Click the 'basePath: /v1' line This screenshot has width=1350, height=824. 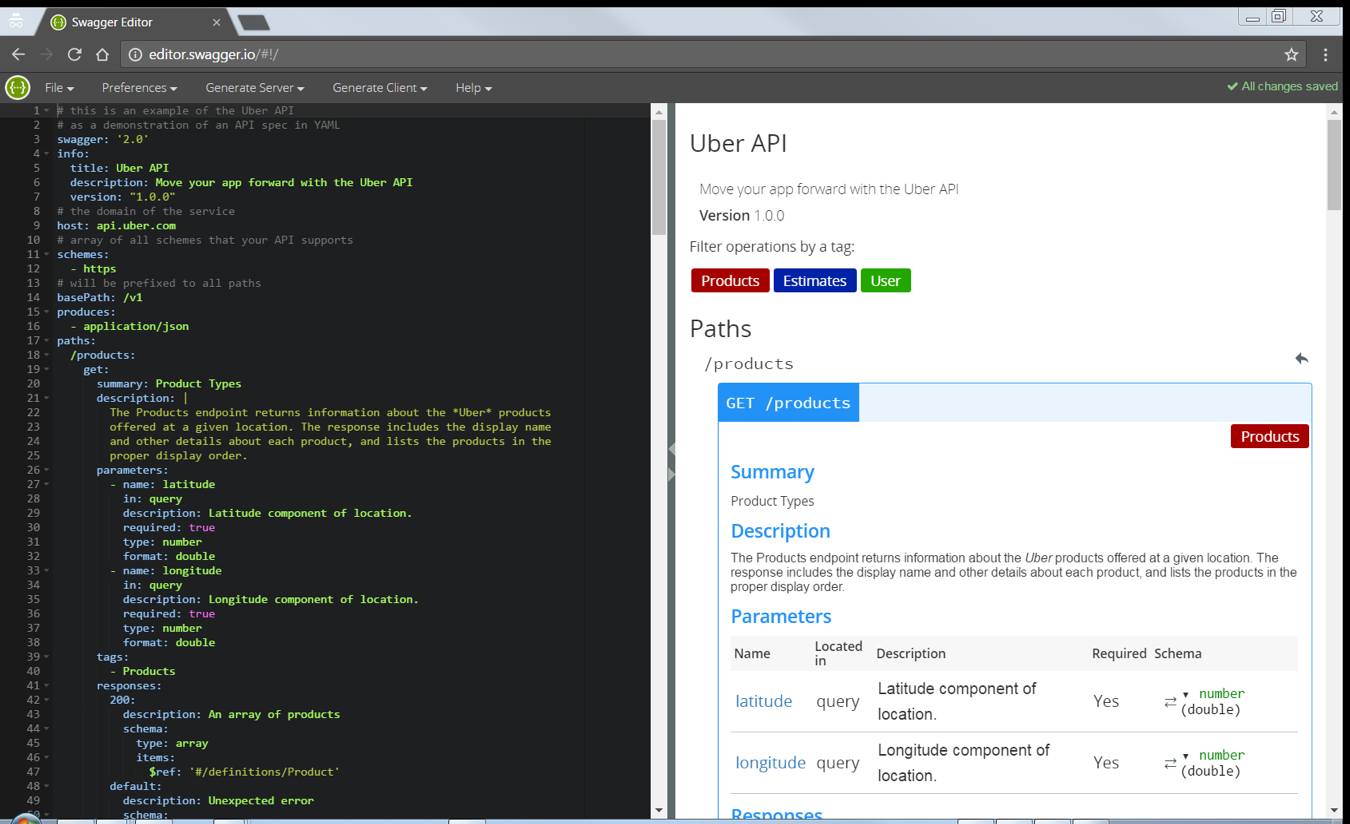tap(100, 298)
